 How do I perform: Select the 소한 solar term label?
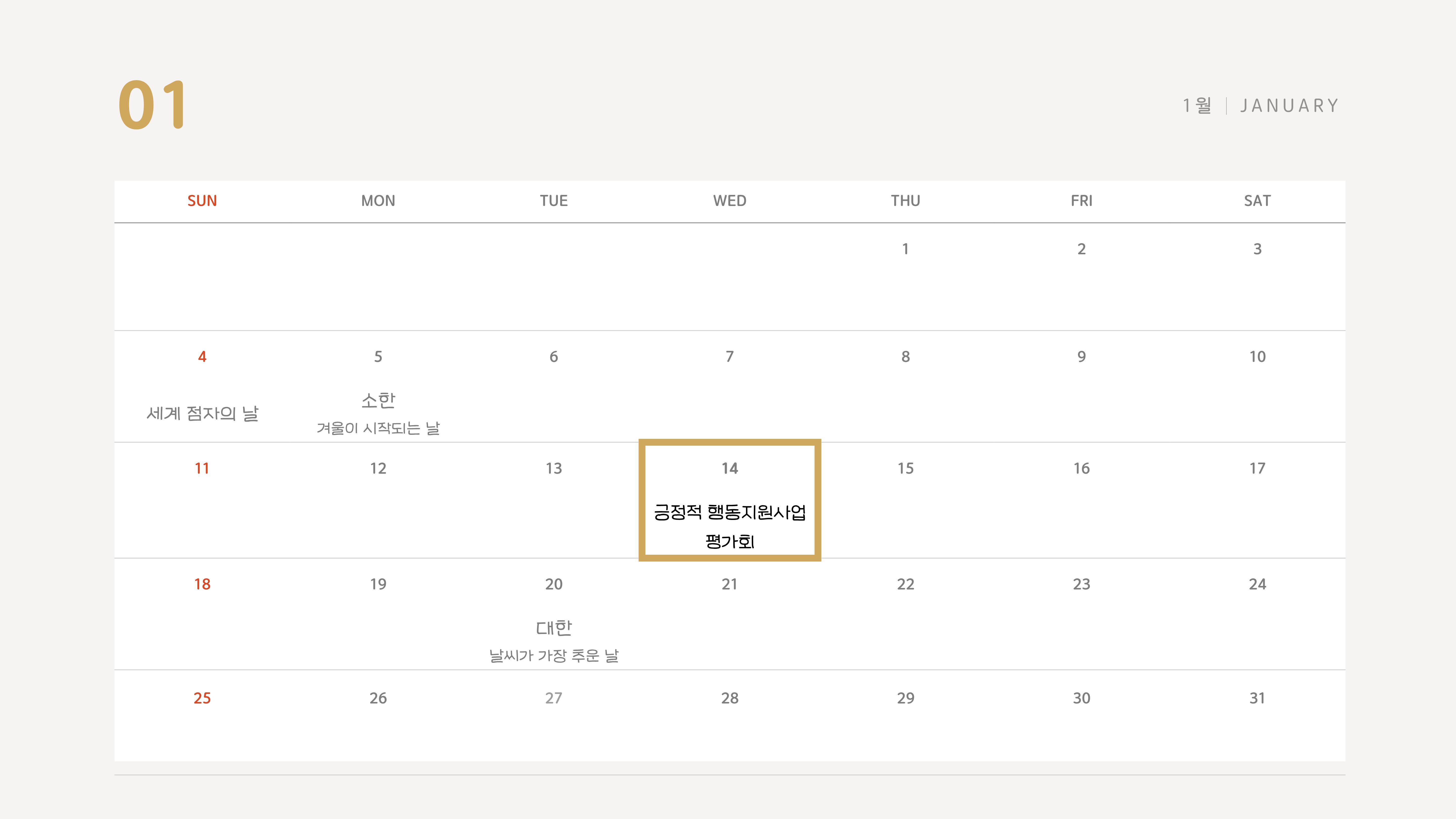tap(378, 400)
